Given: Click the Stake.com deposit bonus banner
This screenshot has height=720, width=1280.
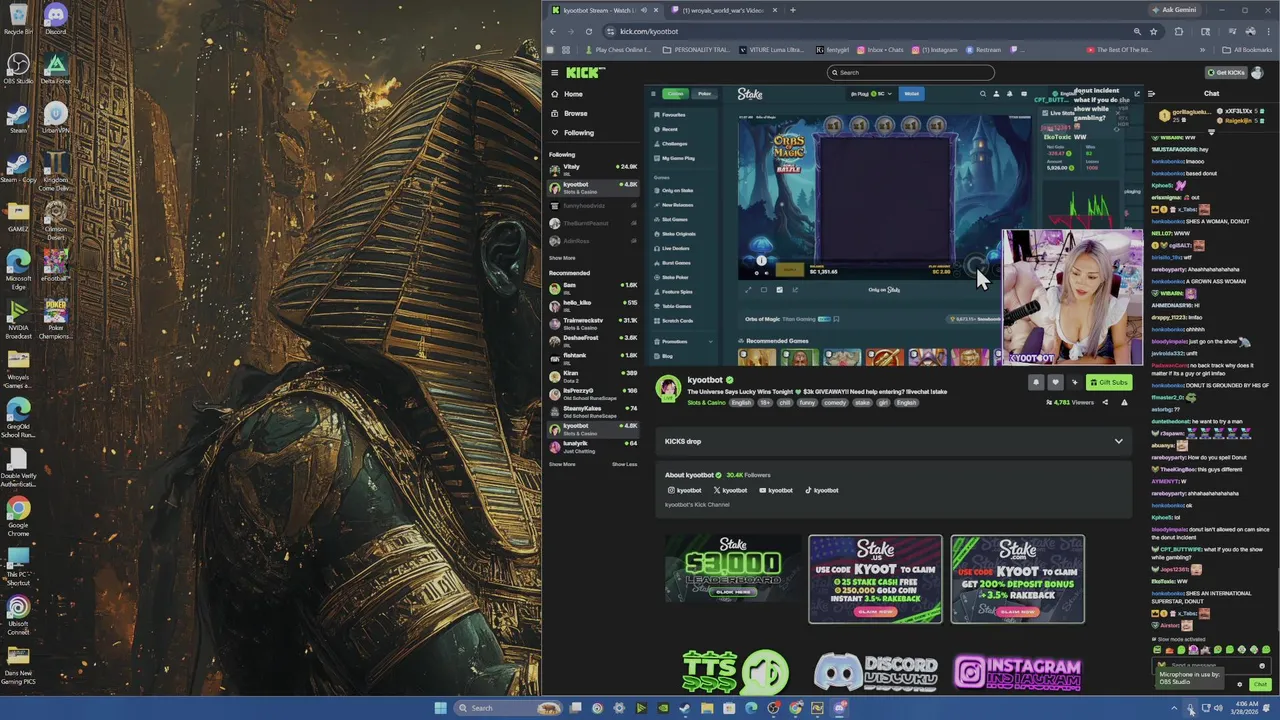Looking at the screenshot, I should pos(1017,579).
